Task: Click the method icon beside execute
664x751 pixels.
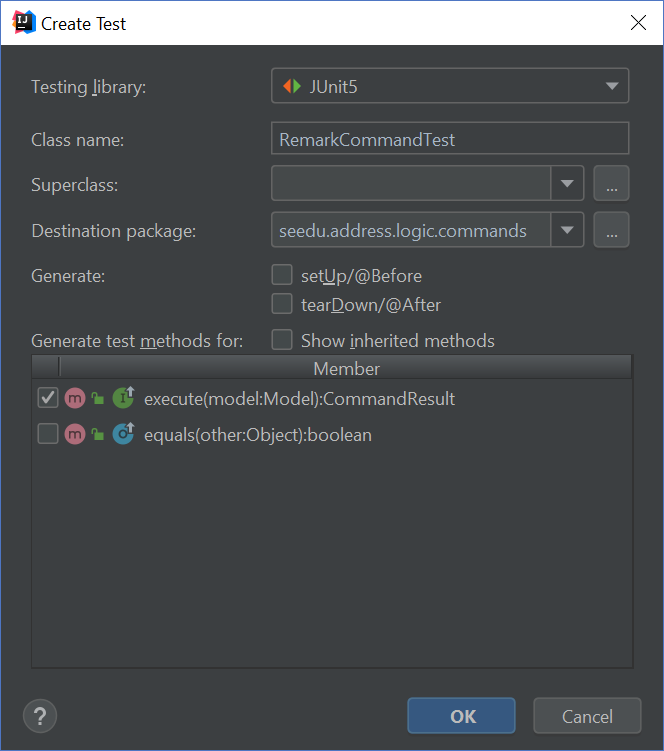Action: 75,399
